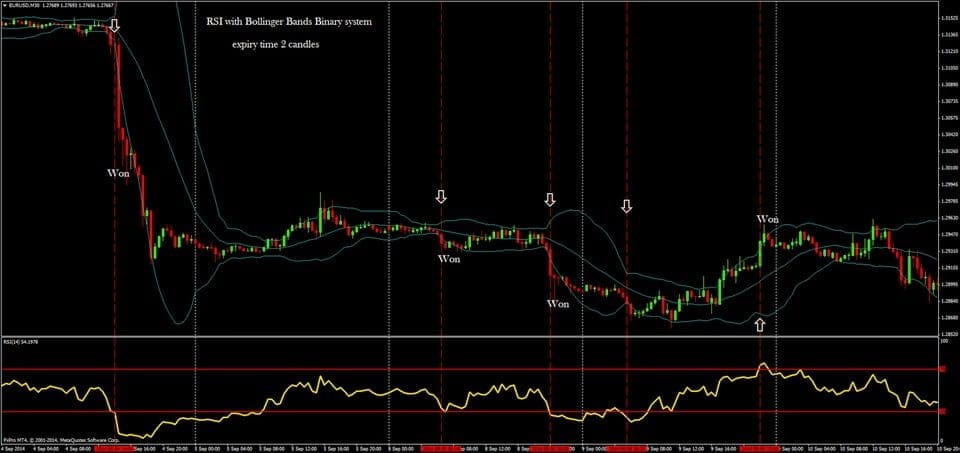This screenshot has width=960, height=453.
Task: Click the 1.28520 price on the price scale
Action: [x=949, y=334]
